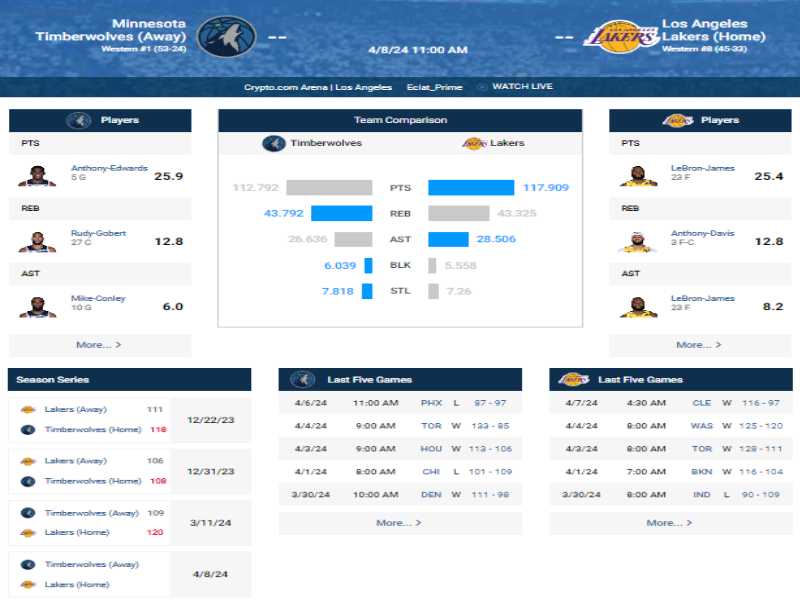Click Rudy Gobert's player photo

tap(37, 241)
